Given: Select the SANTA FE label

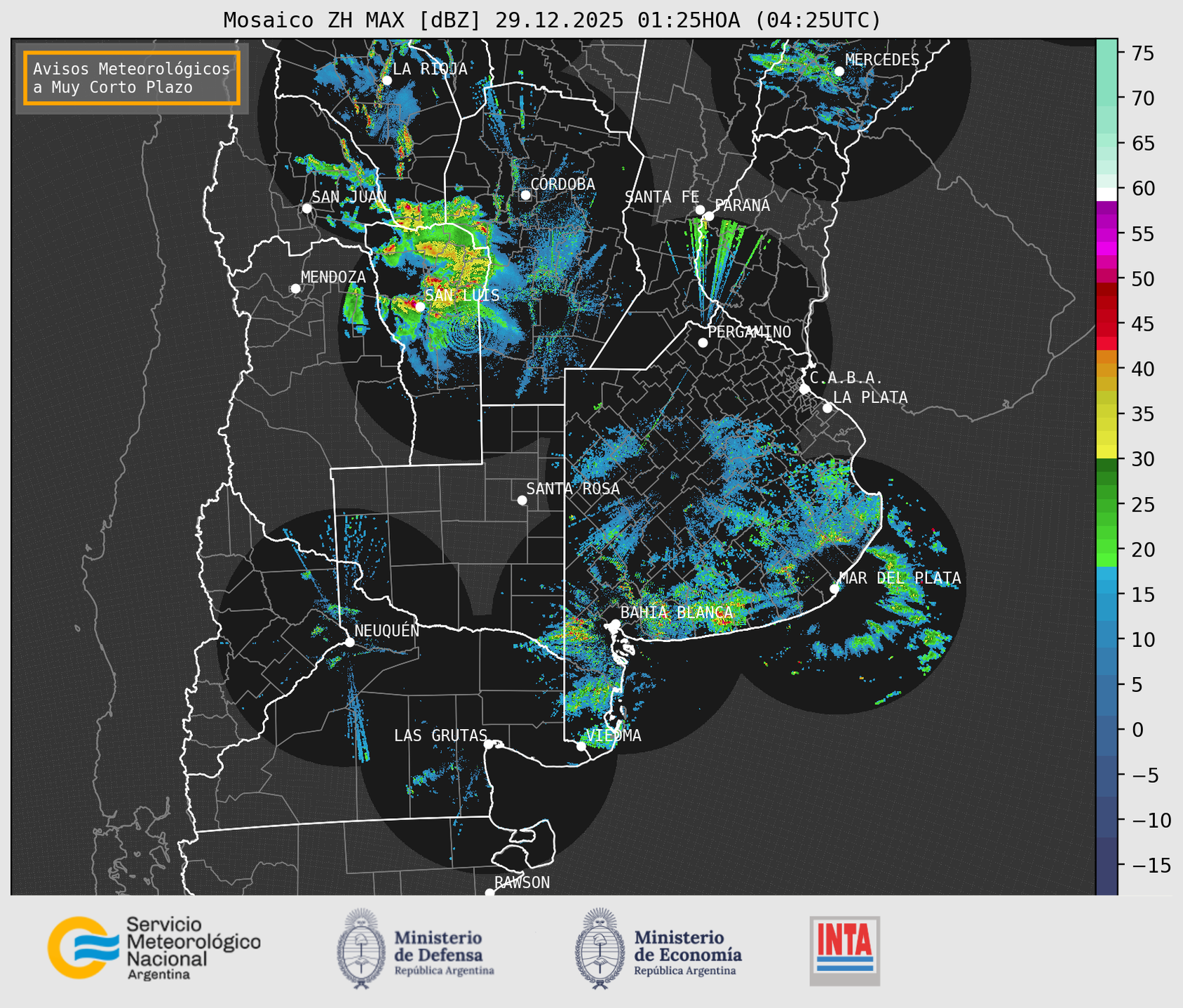Looking at the screenshot, I should tap(662, 198).
